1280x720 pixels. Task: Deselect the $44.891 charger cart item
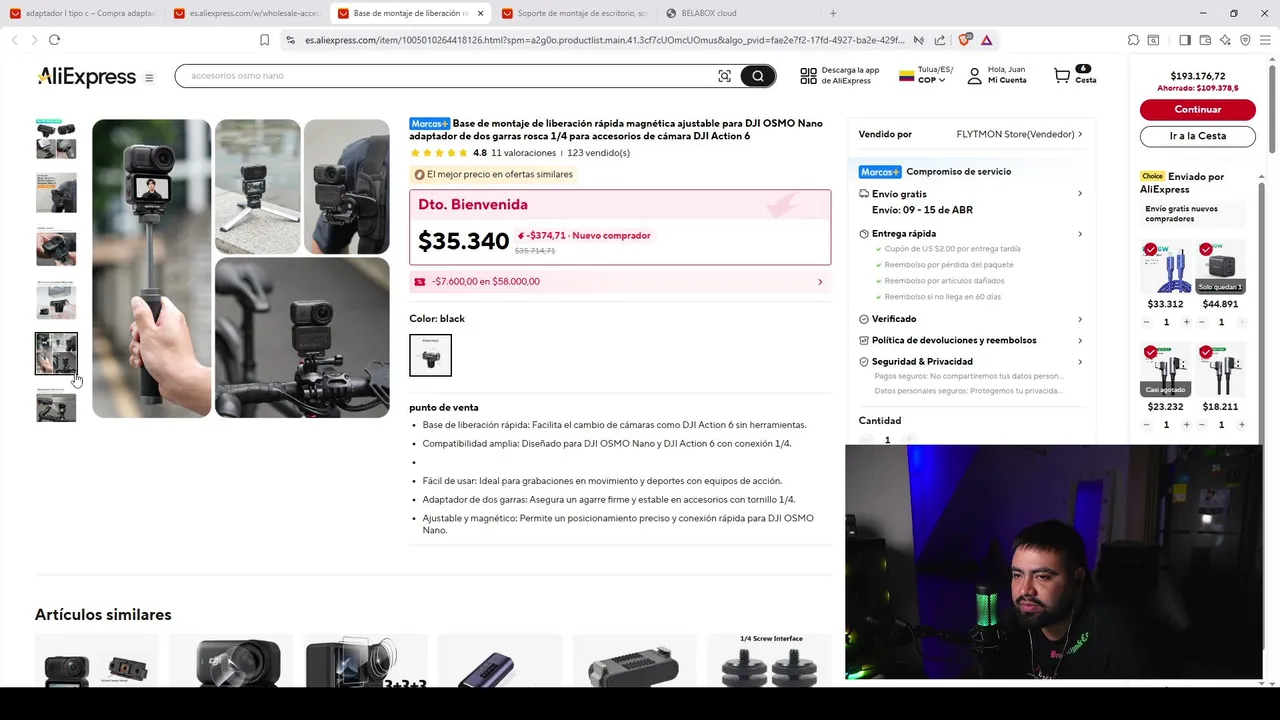1206,250
